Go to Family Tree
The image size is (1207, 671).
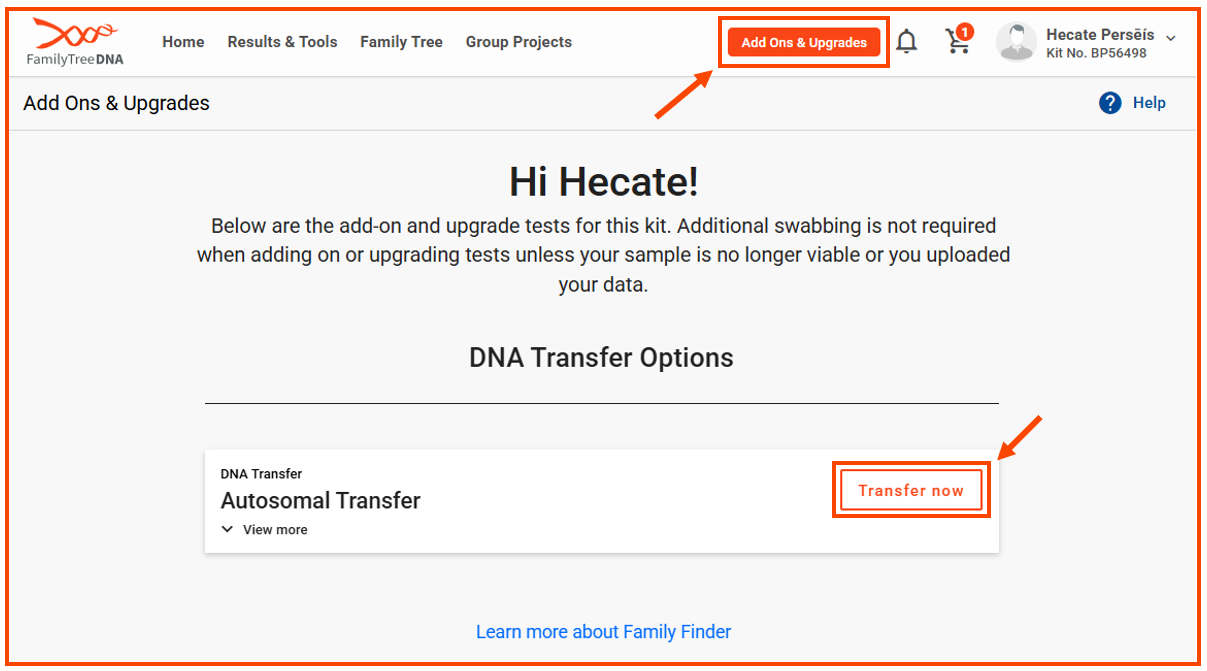pyautogui.click(x=401, y=42)
